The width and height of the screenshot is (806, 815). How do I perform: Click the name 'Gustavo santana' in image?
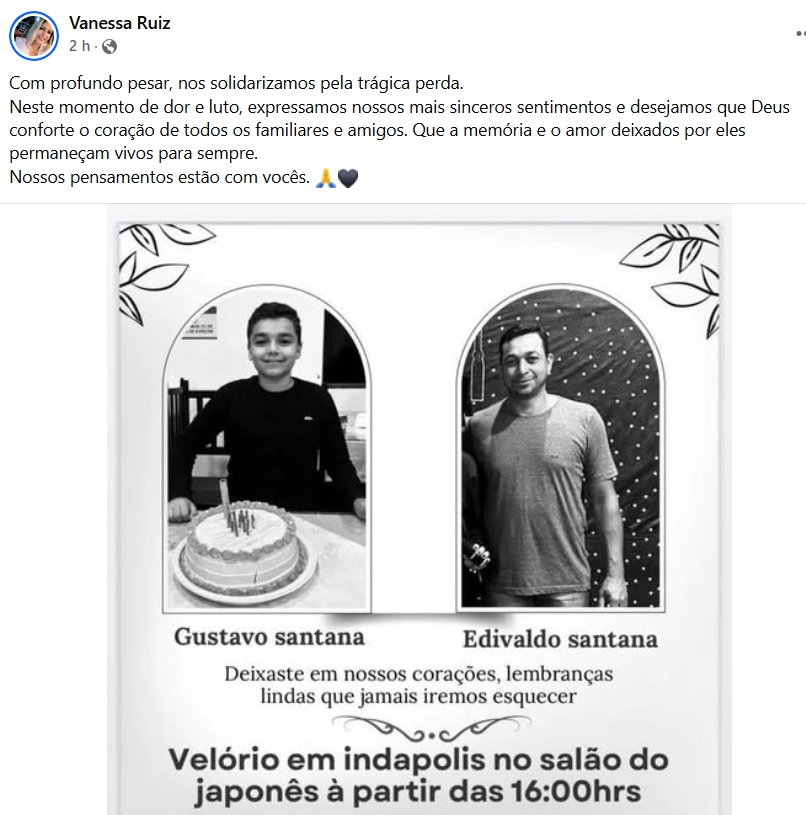point(269,637)
